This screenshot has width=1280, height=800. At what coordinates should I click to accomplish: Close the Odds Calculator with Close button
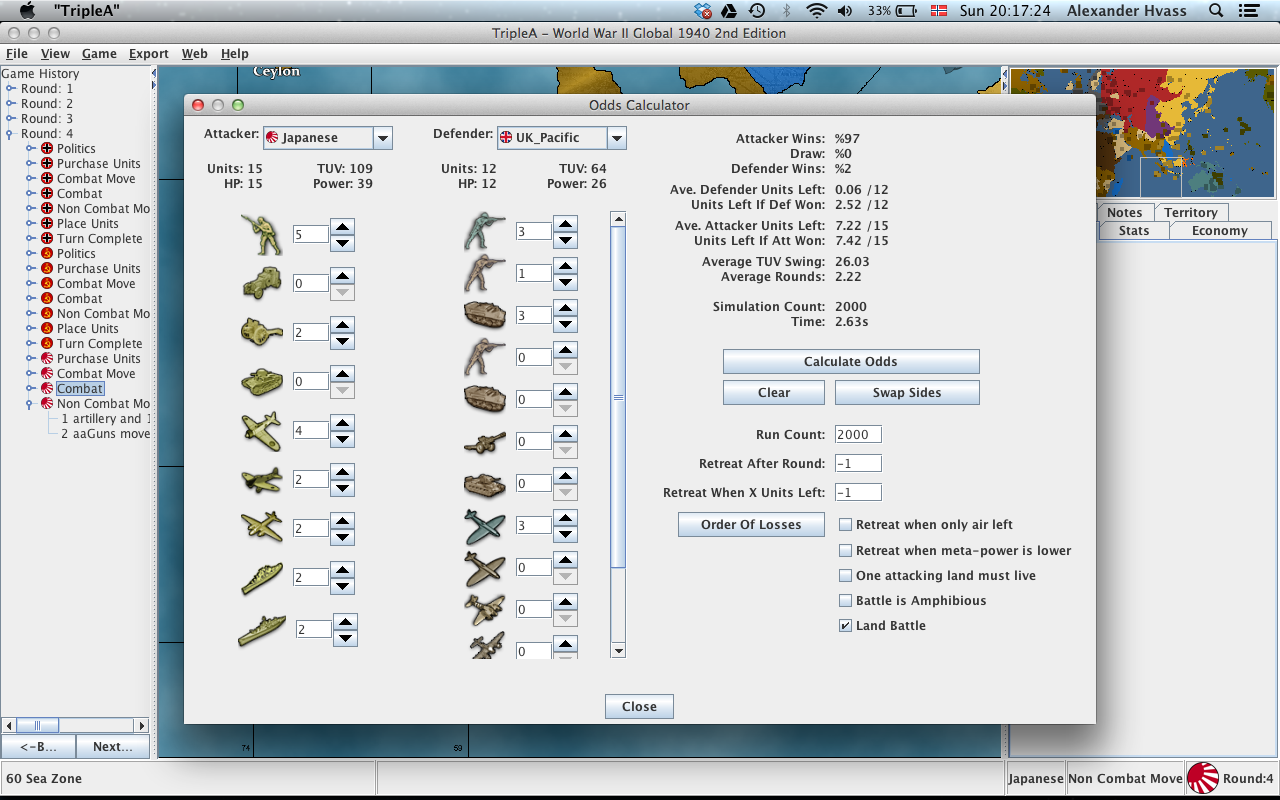click(x=639, y=706)
